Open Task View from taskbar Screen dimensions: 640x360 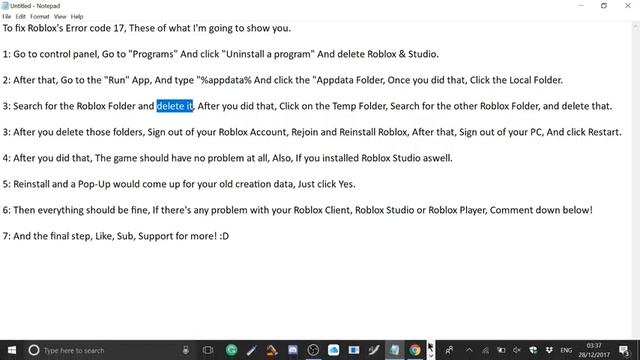click(208, 350)
